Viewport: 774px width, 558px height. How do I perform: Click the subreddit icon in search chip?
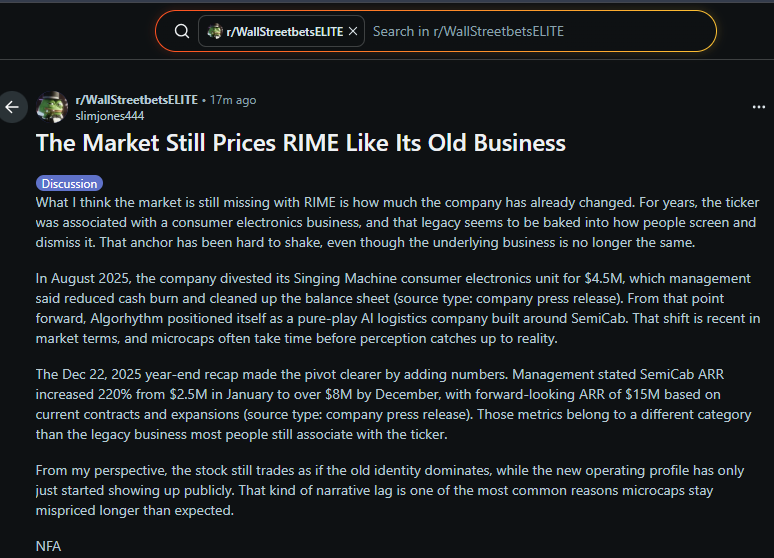click(x=215, y=32)
